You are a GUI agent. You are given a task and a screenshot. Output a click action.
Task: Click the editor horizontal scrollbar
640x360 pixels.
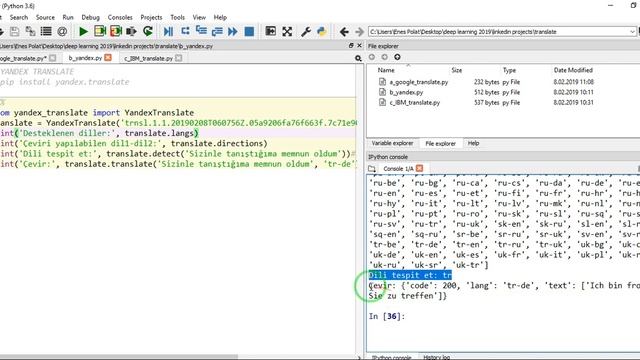[118, 357]
